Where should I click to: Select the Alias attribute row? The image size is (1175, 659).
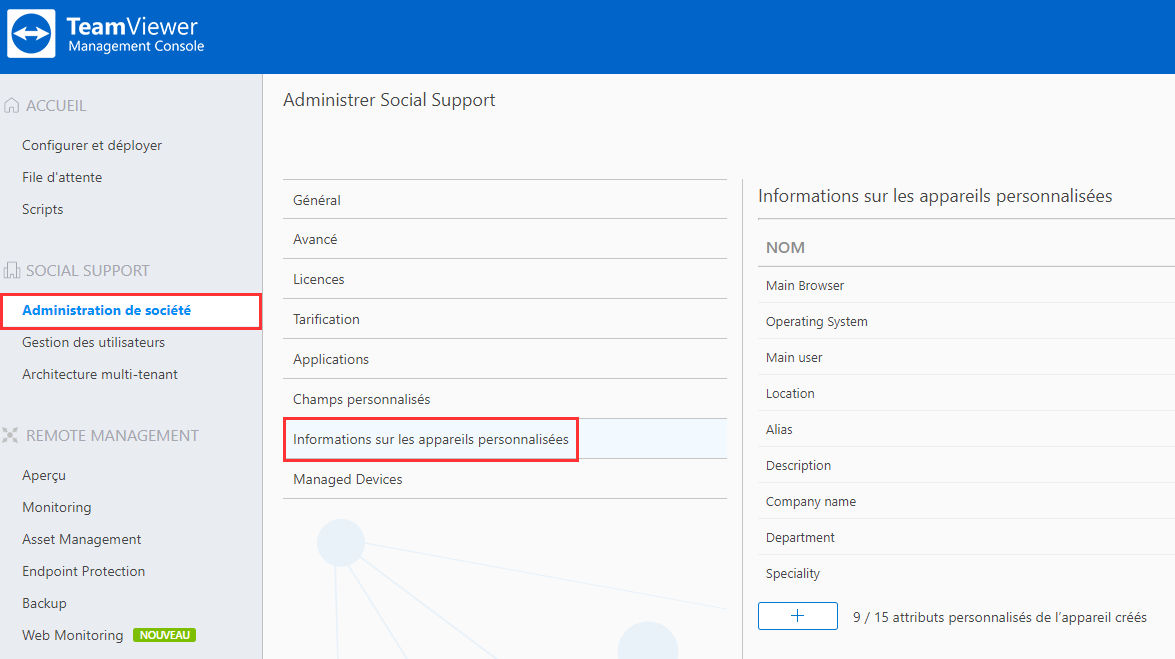point(966,430)
